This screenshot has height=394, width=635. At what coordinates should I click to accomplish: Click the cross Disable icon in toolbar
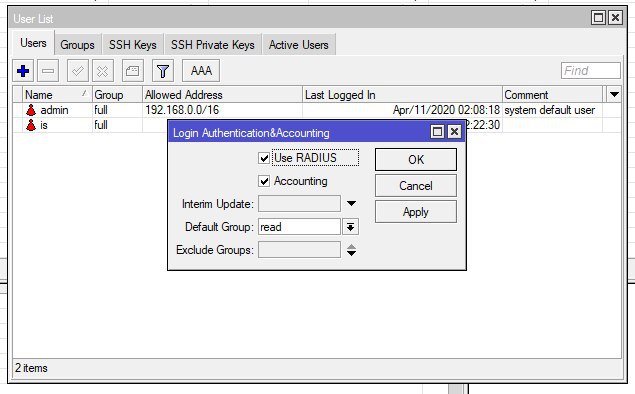(x=102, y=71)
